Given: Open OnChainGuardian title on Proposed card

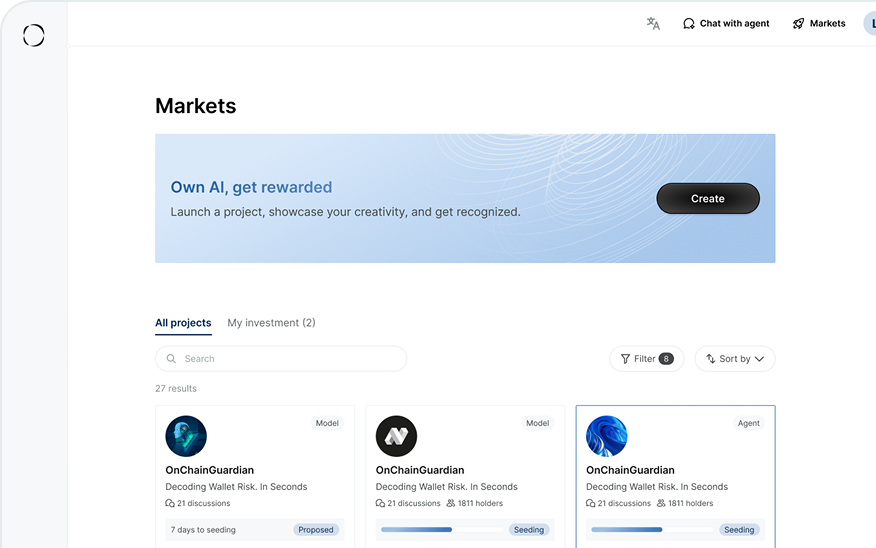Looking at the screenshot, I should pos(210,470).
